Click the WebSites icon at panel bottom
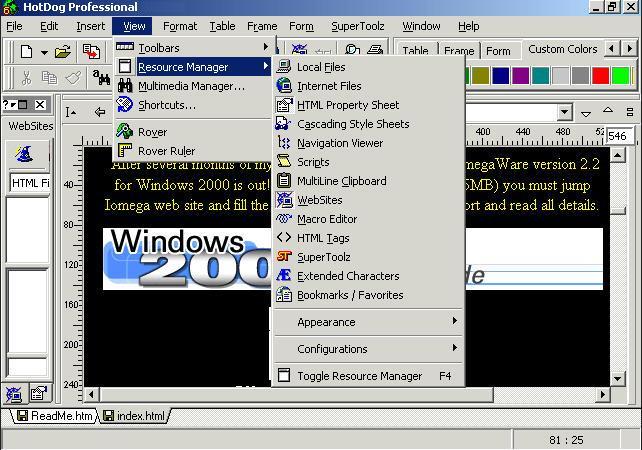The image size is (642, 450). pos(14,394)
